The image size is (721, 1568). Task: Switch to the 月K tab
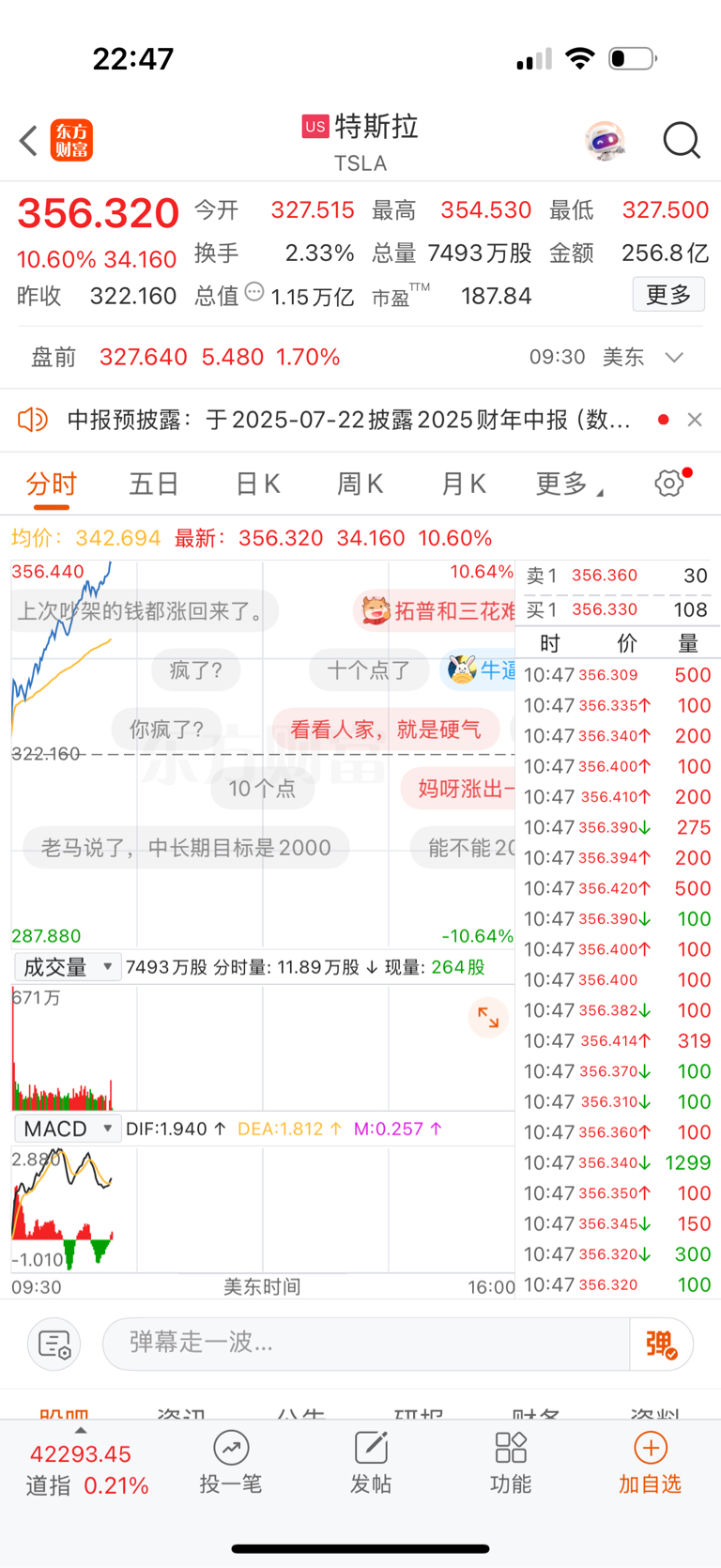(464, 484)
